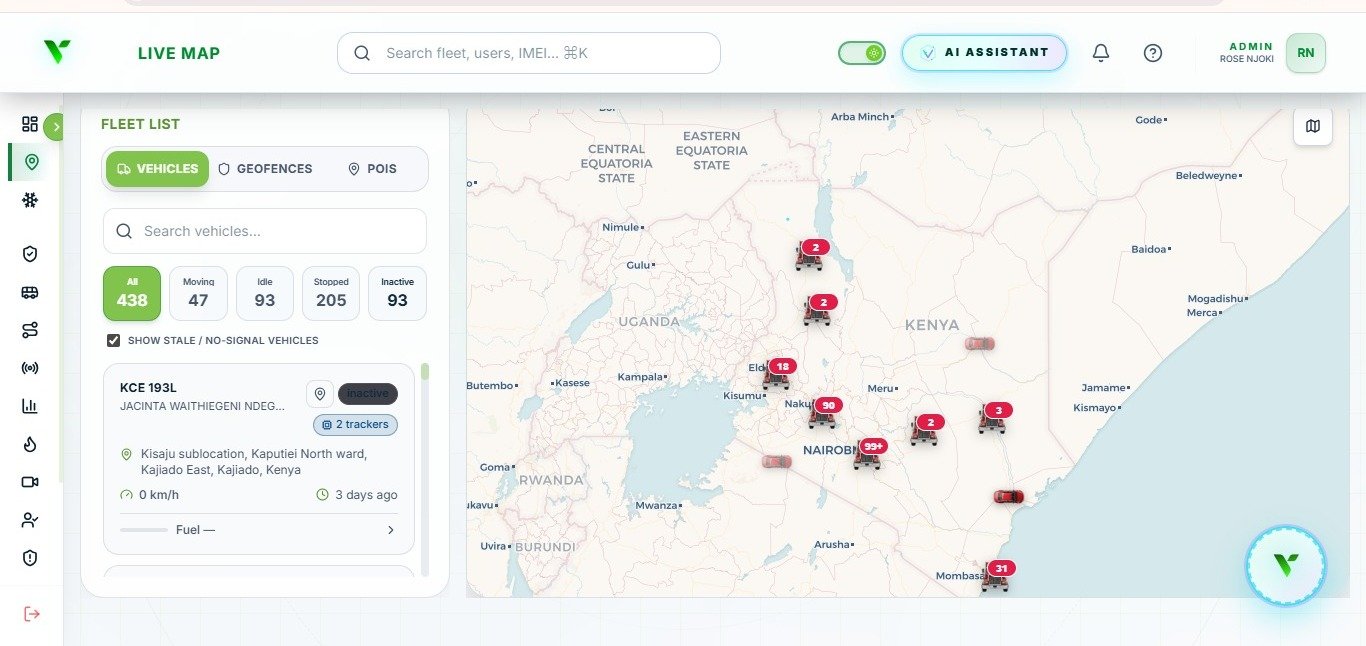Switch to the Geofences tab
Image resolution: width=1366 pixels, height=646 pixels.
coord(265,169)
